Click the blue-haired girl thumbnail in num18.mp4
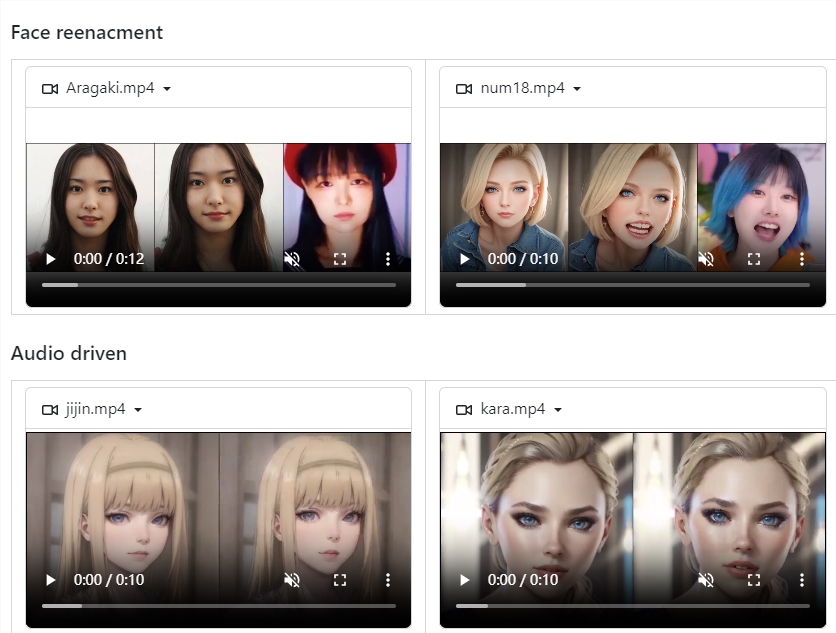Image resolution: width=836 pixels, height=633 pixels. pos(762,195)
